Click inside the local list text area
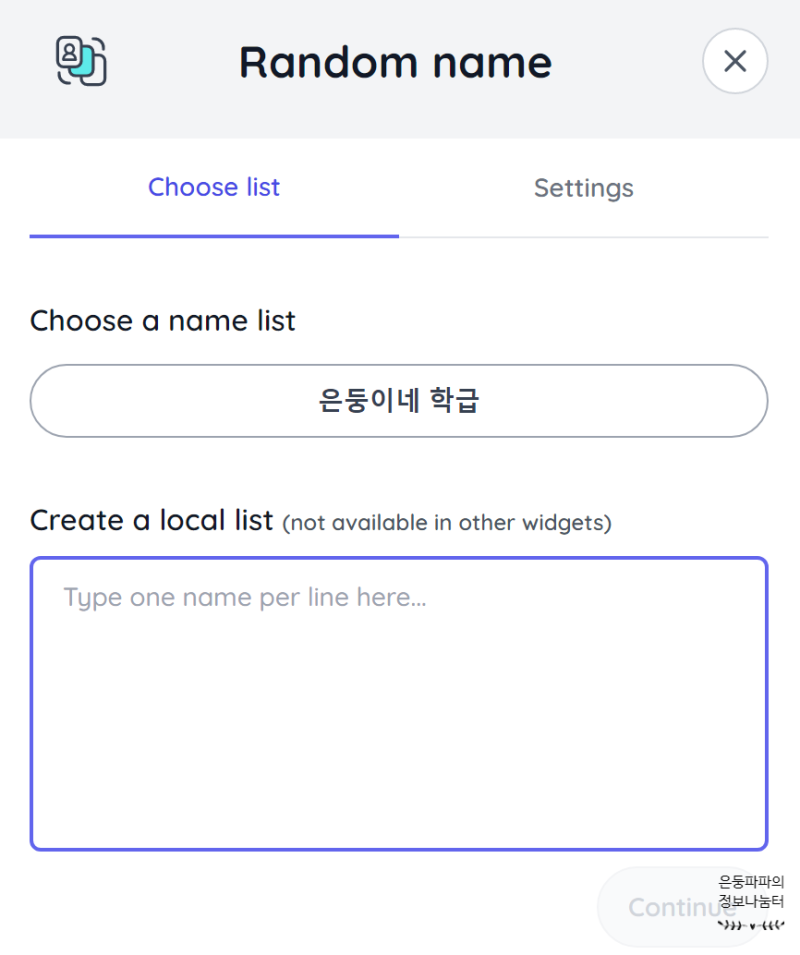Image resolution: width=800 pixels, height=955 pixels. click(399, 700)
